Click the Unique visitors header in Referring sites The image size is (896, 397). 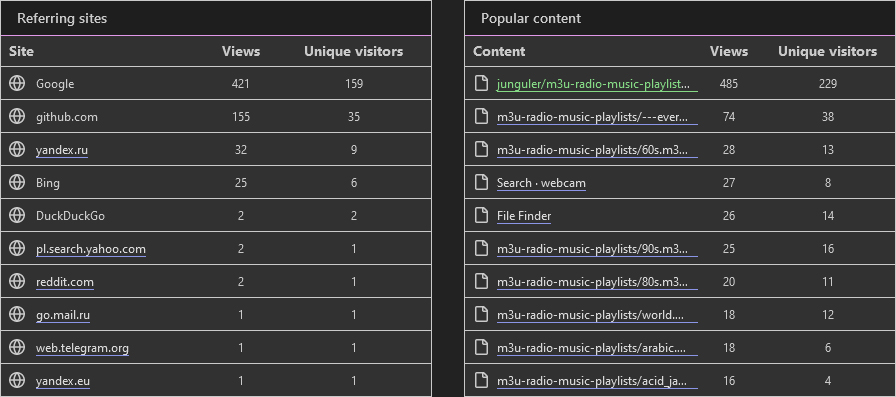tap(353, 51)
